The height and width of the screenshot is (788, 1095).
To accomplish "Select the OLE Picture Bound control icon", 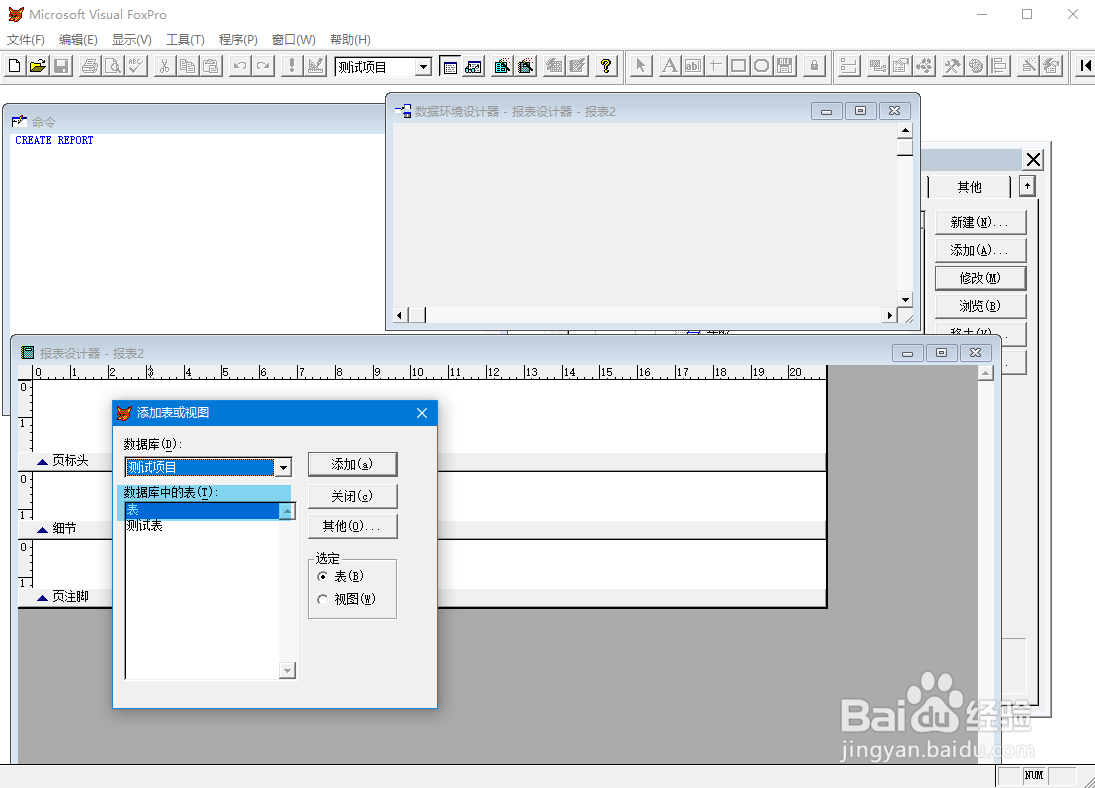I will point(785,66).
